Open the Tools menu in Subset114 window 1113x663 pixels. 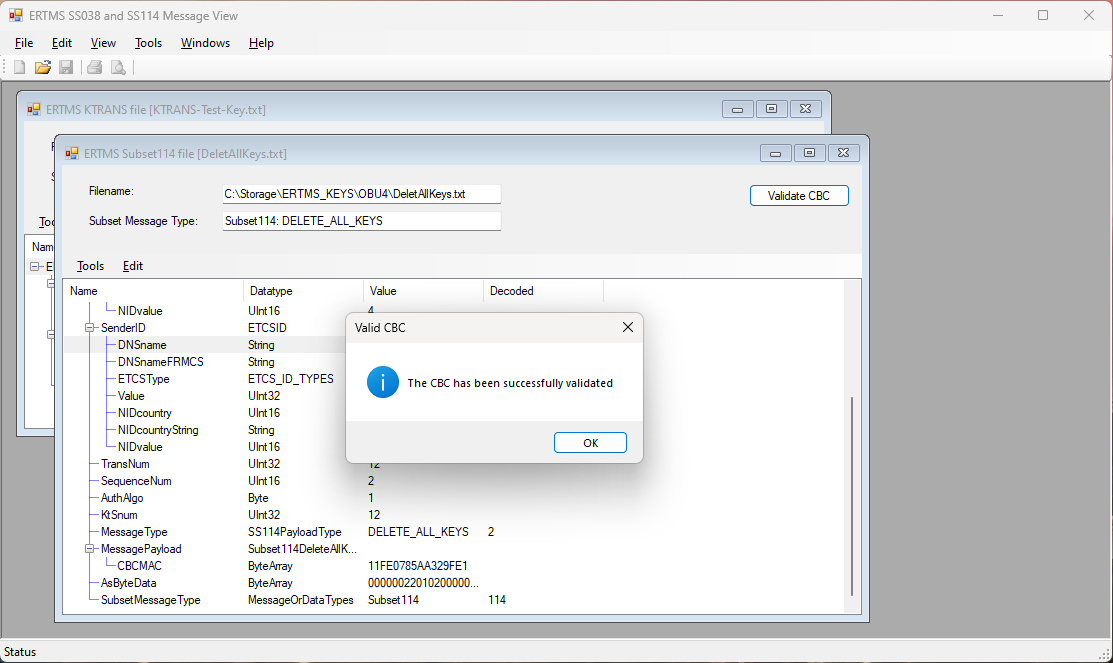[90, 266]
